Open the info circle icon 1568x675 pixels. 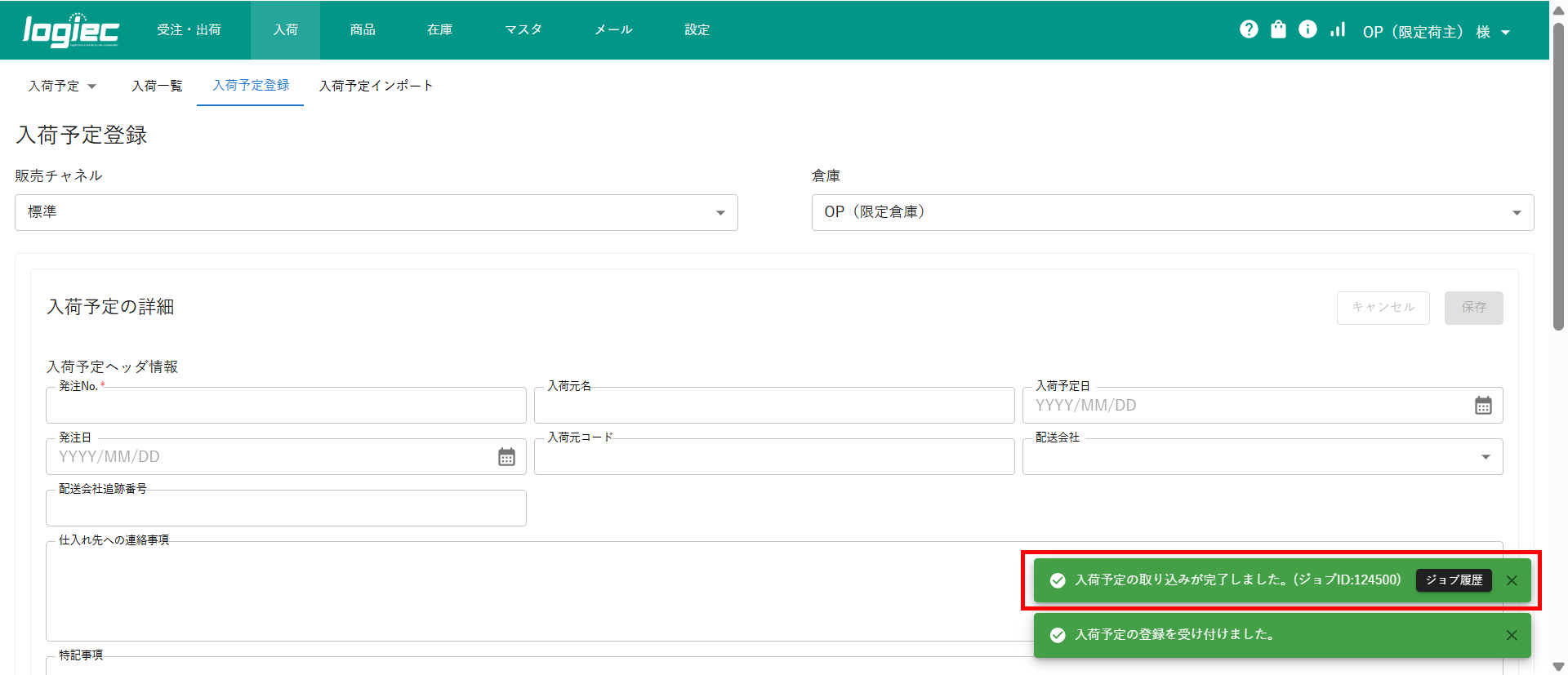coord(1307,29)
